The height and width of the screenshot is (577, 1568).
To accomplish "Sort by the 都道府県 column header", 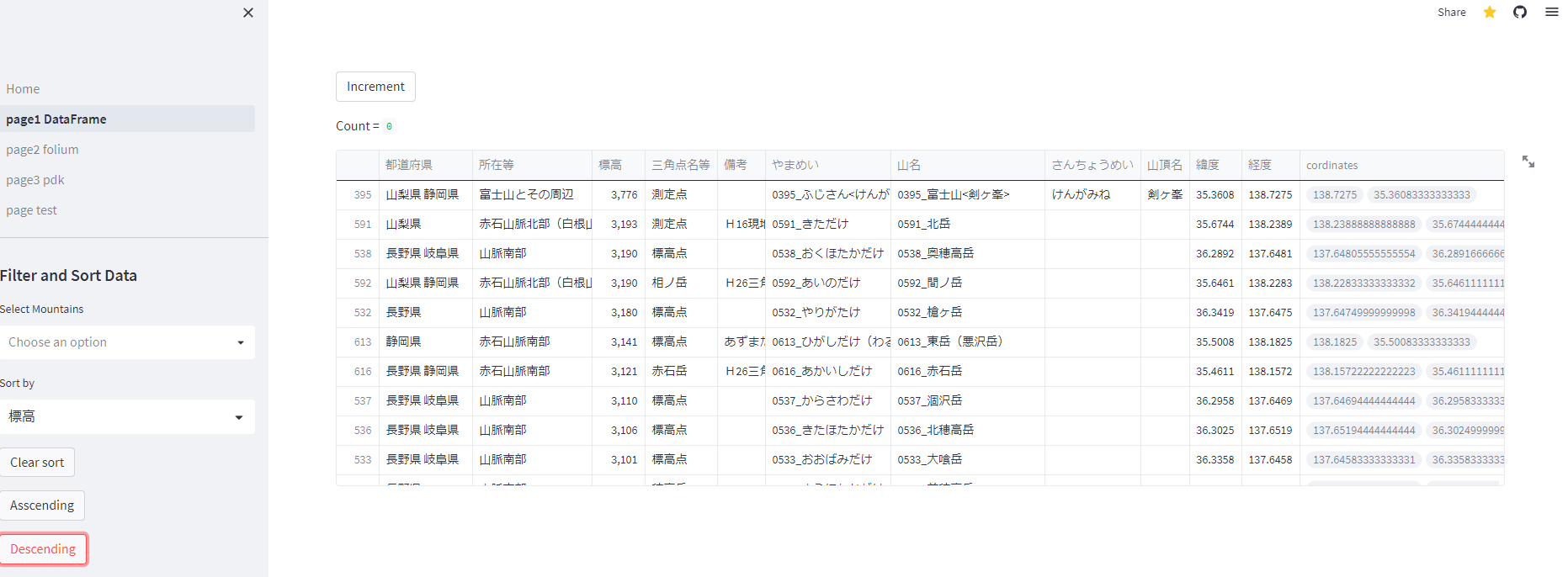I will pos(425,165).
